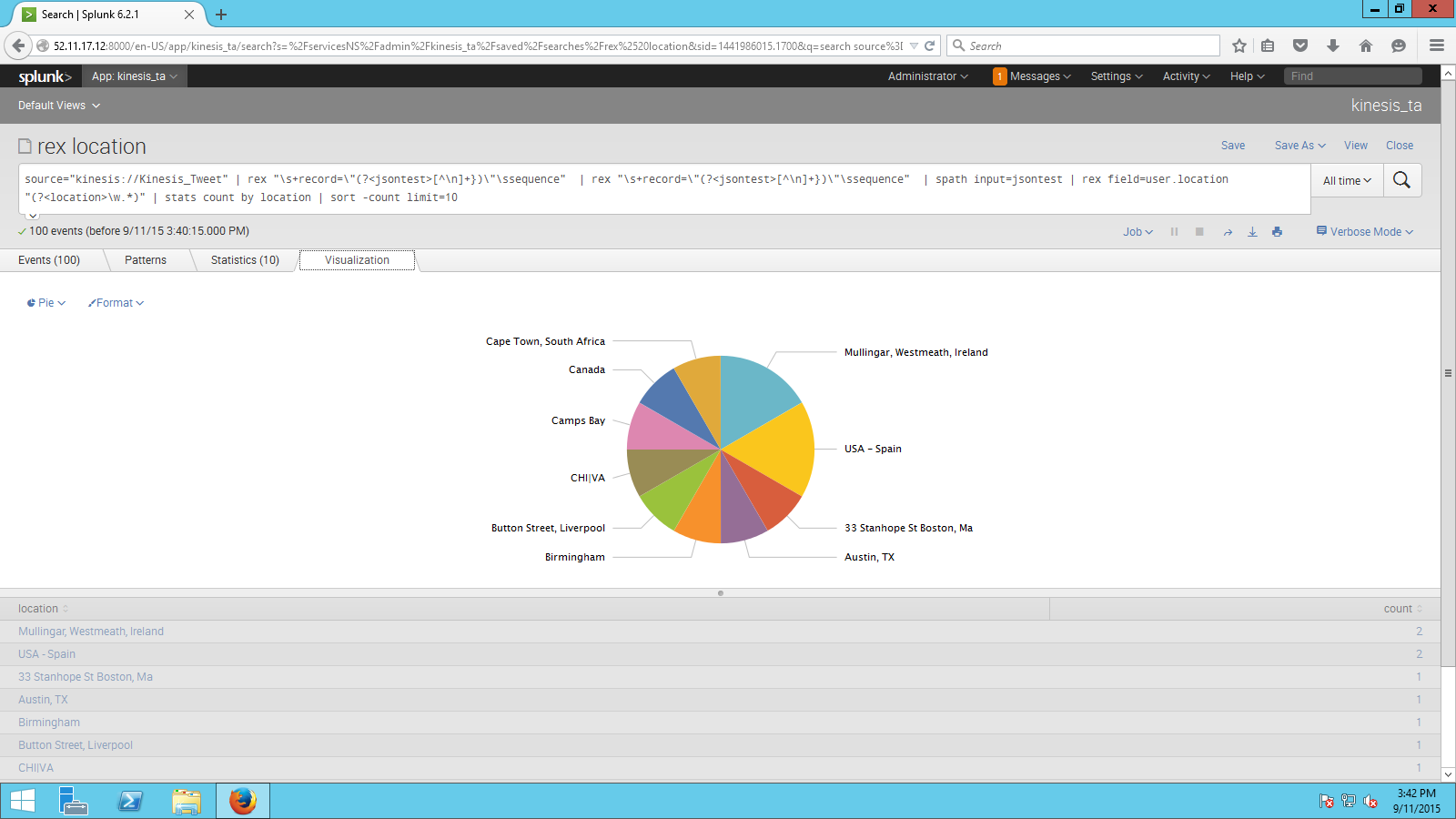Switch to the Statistics tab

(244, 259)
